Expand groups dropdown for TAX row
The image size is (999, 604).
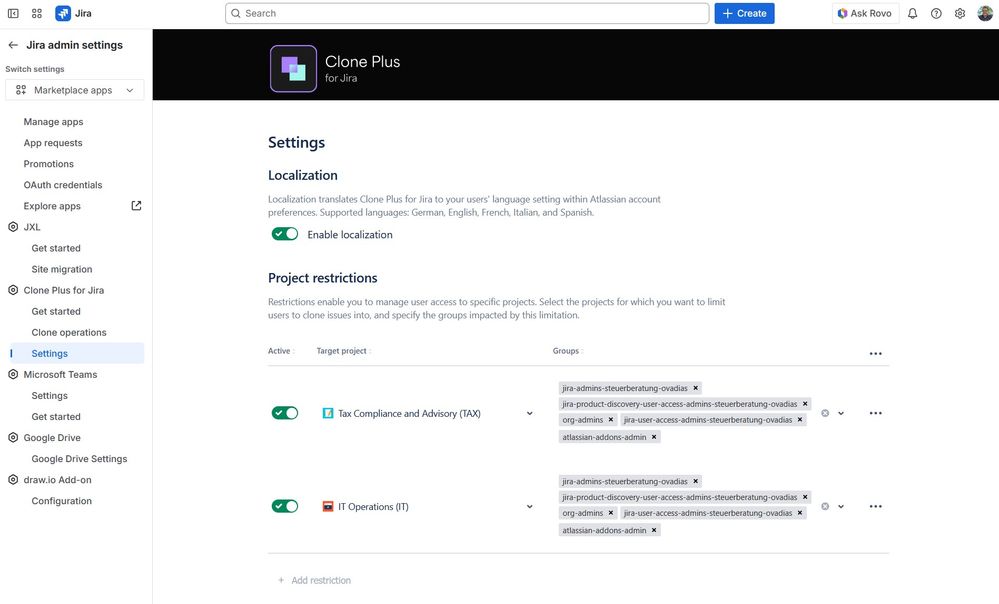[x=841, y=413]
